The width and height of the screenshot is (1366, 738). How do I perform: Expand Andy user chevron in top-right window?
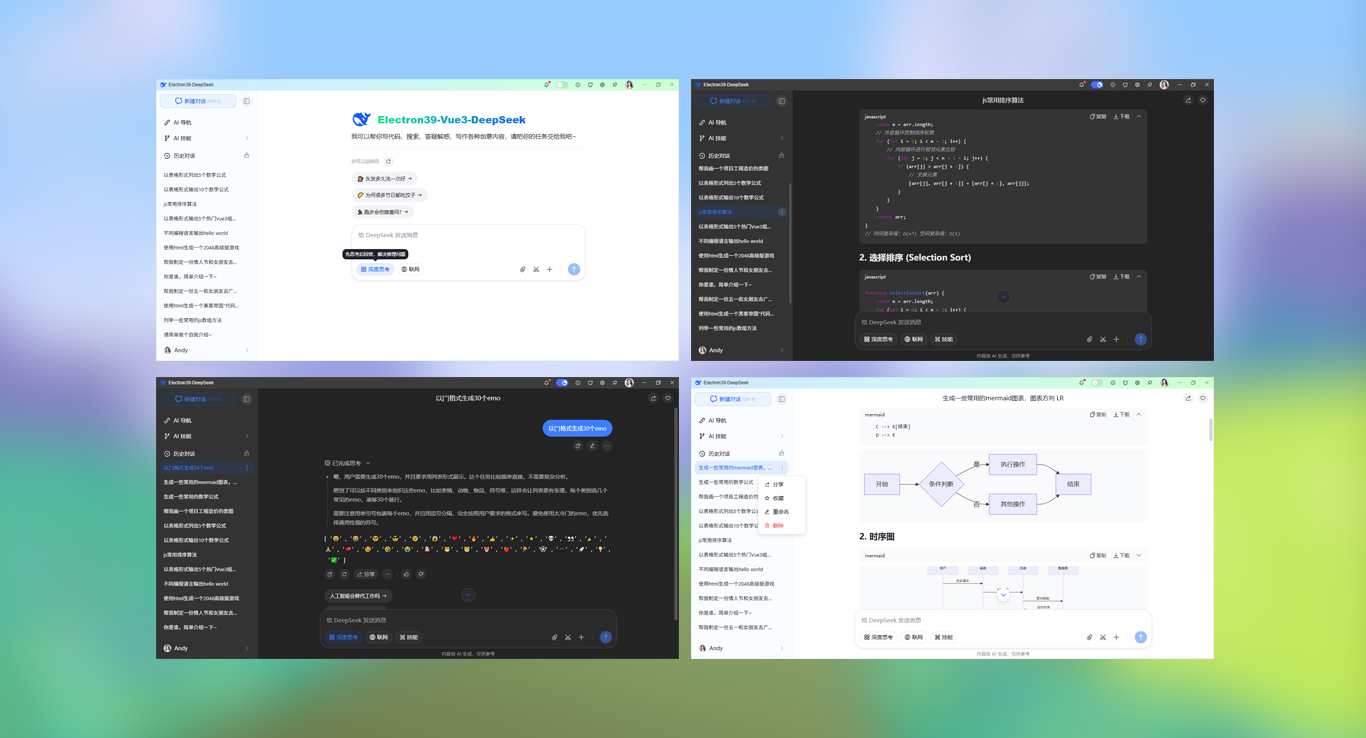[782, 350]
